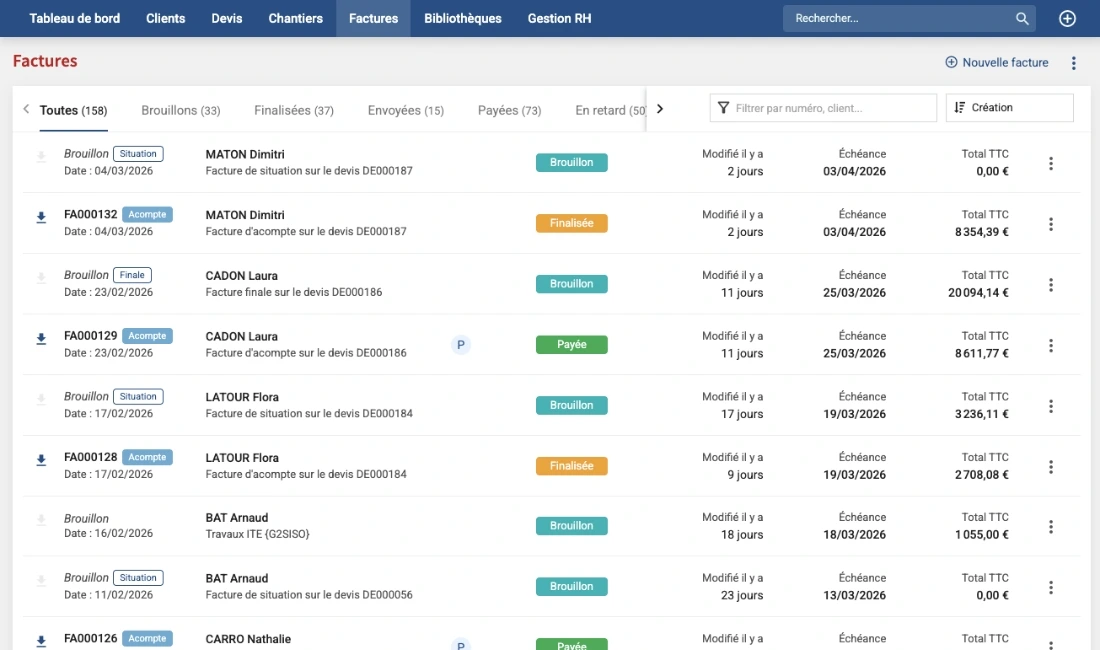Select the Payées tab
The height and width of the screenshot is (650, 1100).
click(x=509, y=111)
